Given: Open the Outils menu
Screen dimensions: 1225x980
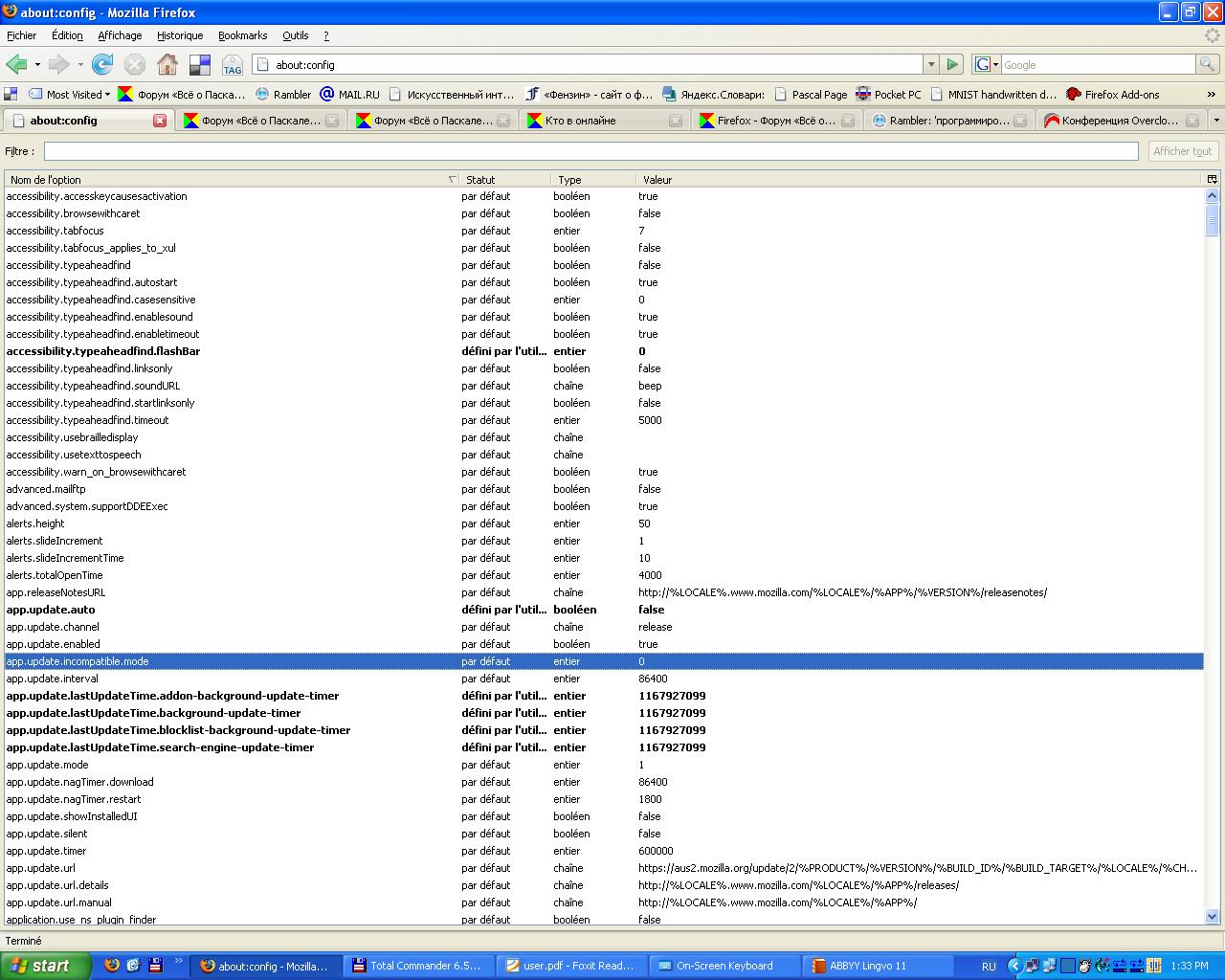Looking at the screenshot, I should click(x=295, y=35).
